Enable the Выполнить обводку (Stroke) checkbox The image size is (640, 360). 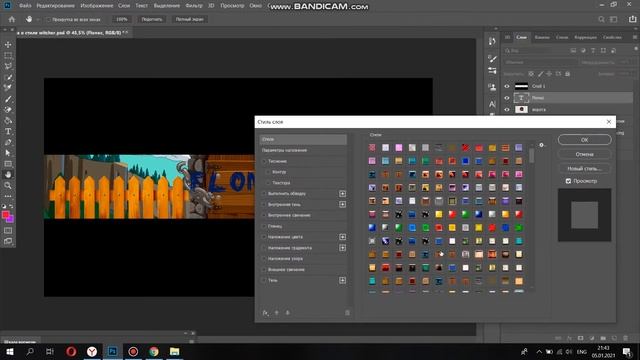264,193
